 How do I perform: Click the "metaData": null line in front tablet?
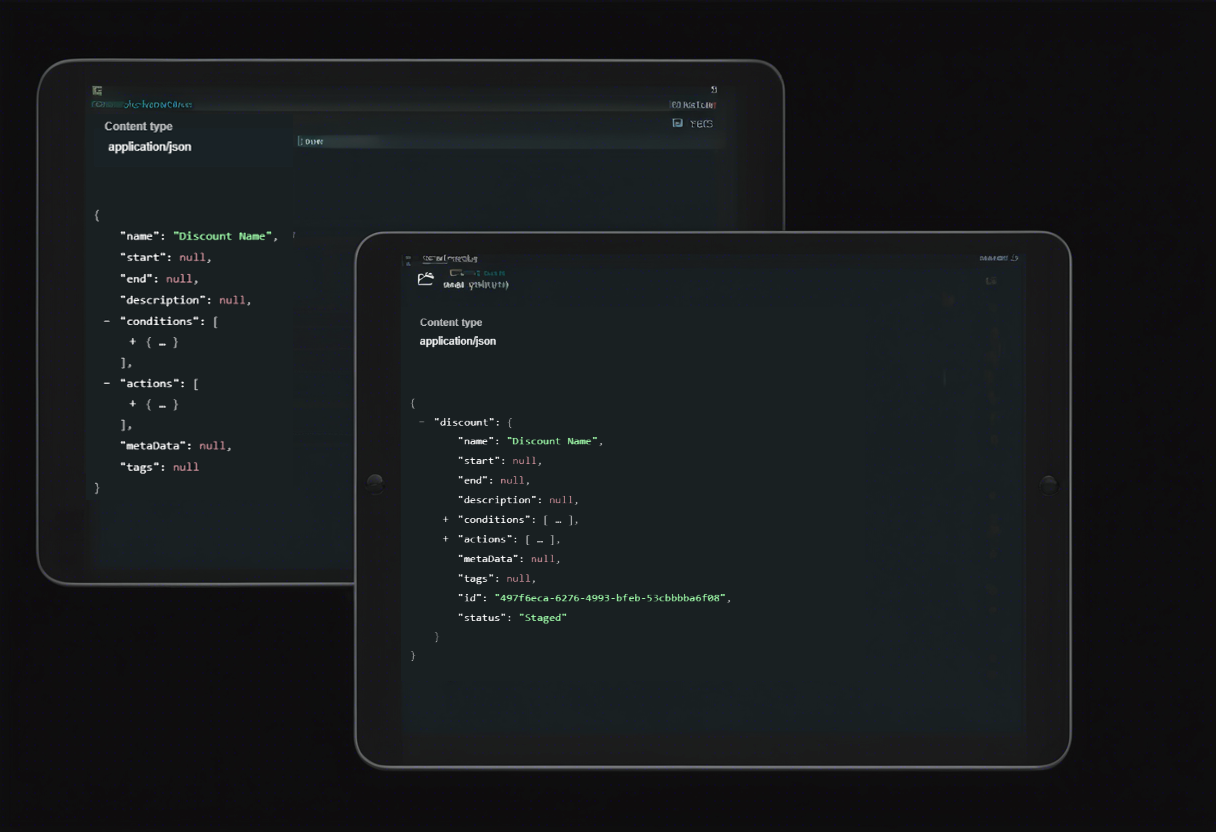[x=509, y=559]
